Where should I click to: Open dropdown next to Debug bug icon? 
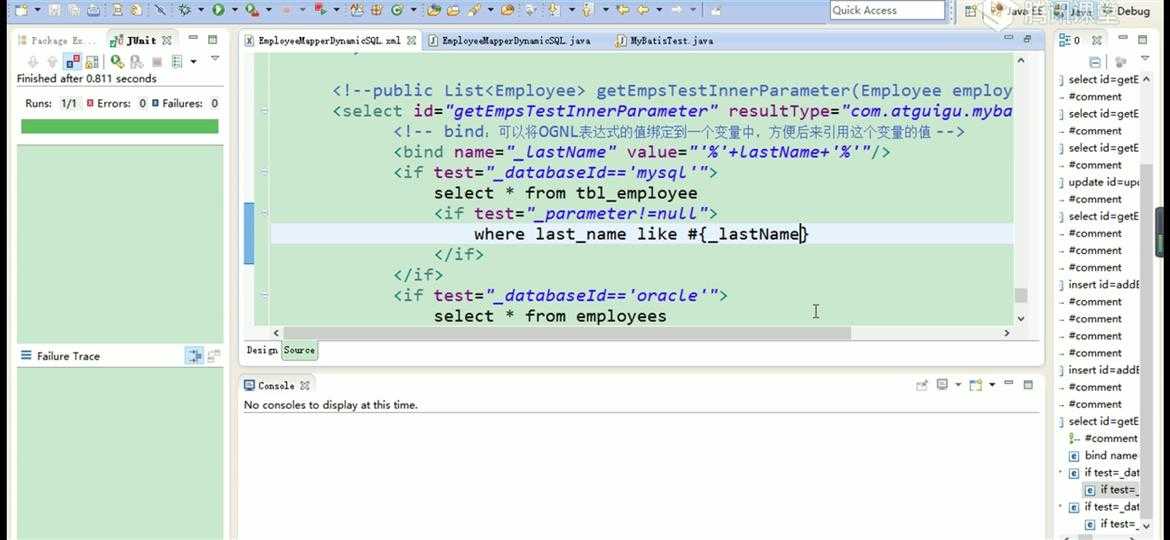coord(201,10)
